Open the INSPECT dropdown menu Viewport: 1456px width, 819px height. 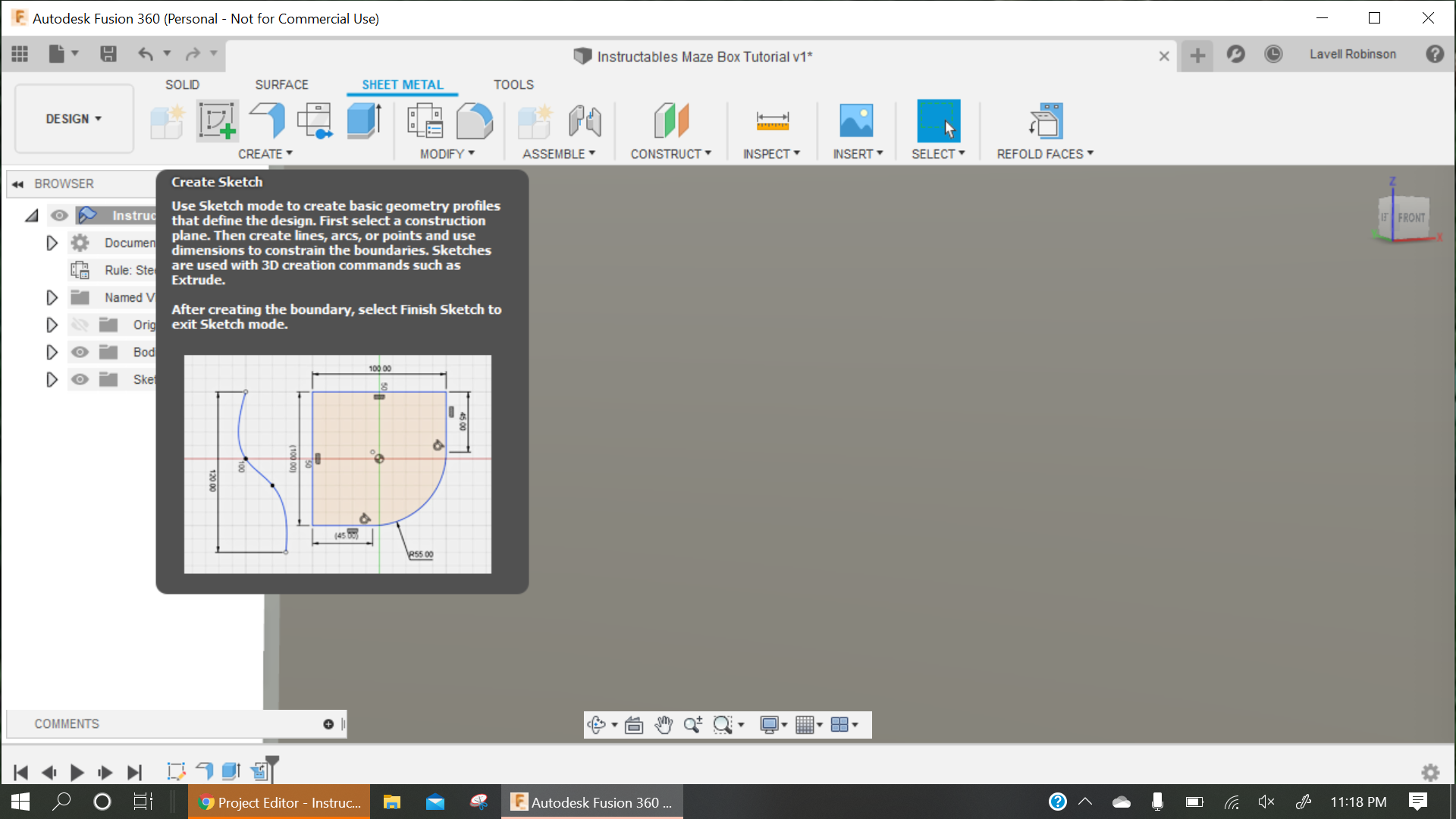click(772, 154)
